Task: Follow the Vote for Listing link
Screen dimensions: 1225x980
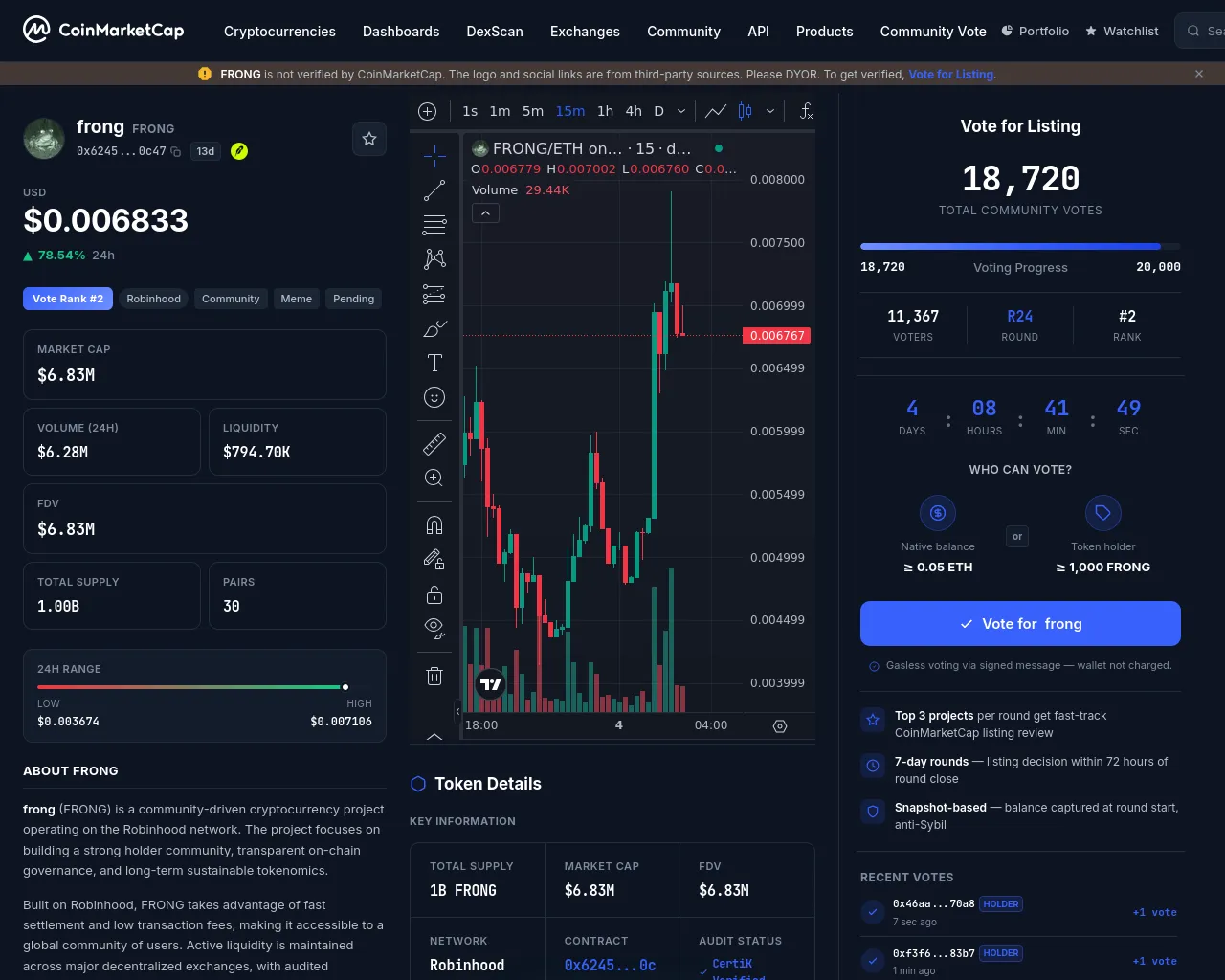Action: (x=951, y=74)
